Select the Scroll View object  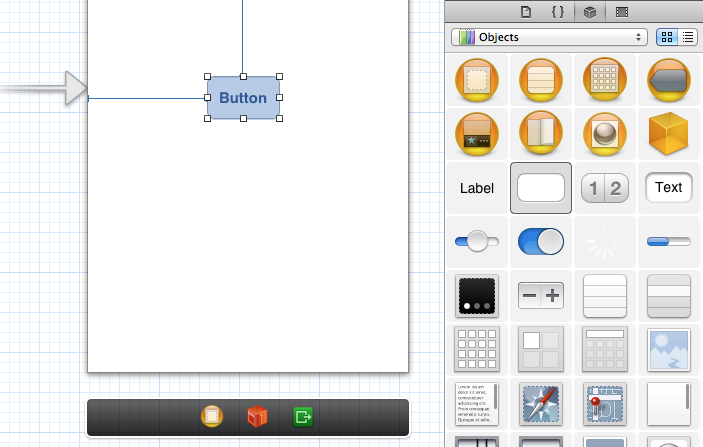[x=669, y=404]
